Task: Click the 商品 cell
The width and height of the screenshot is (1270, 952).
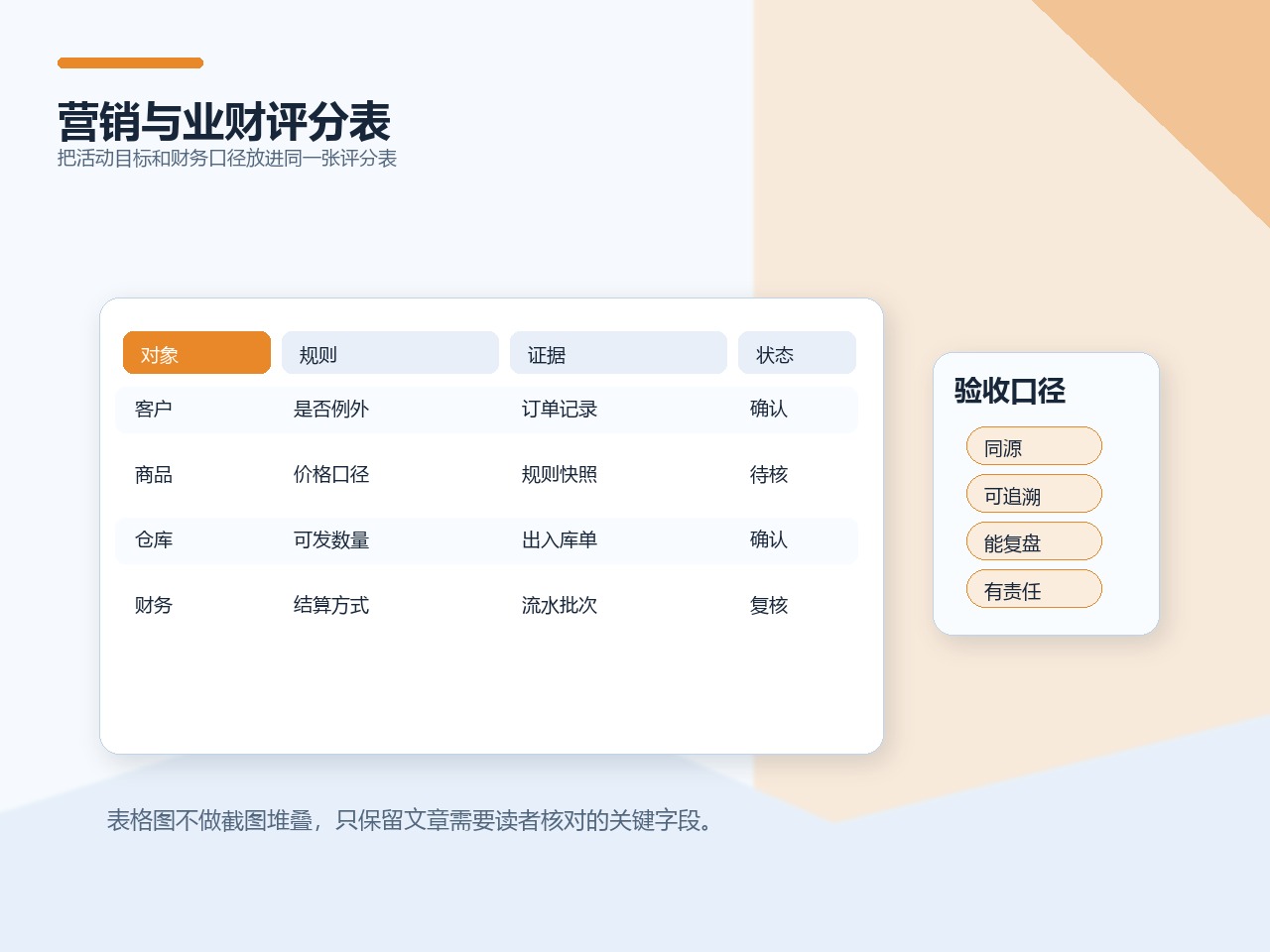Action: tap(154, 474)
